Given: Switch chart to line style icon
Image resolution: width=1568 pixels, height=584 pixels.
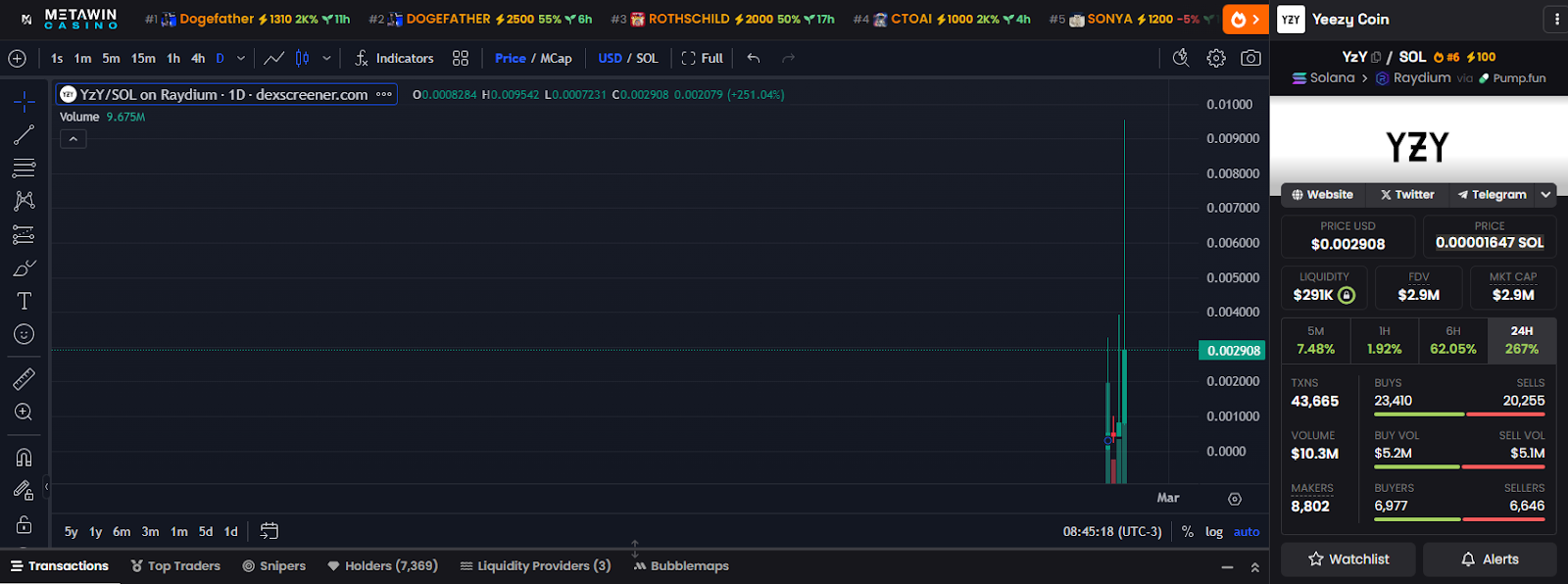Looking at the screenshot, I should coord(274,59).
